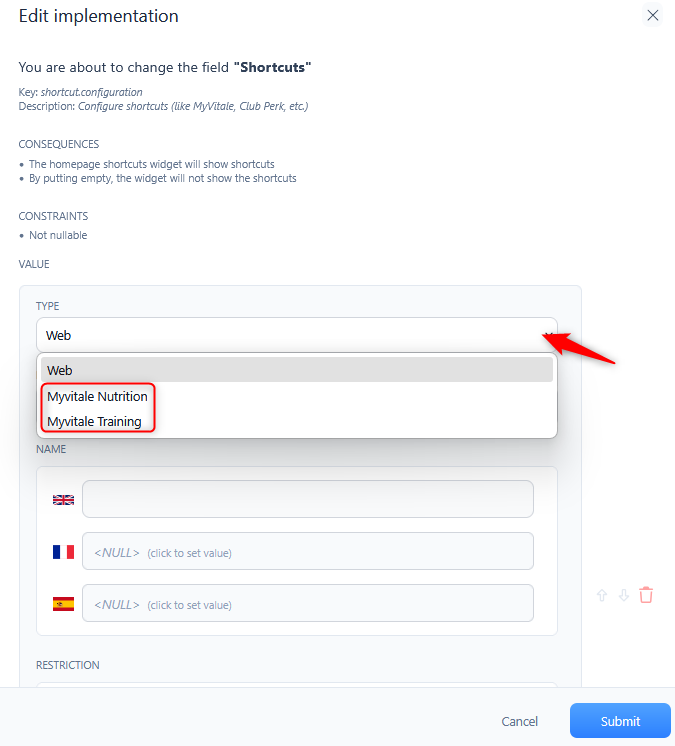Set a value in the French name field
675x746 pixels.
coord(308,551)
